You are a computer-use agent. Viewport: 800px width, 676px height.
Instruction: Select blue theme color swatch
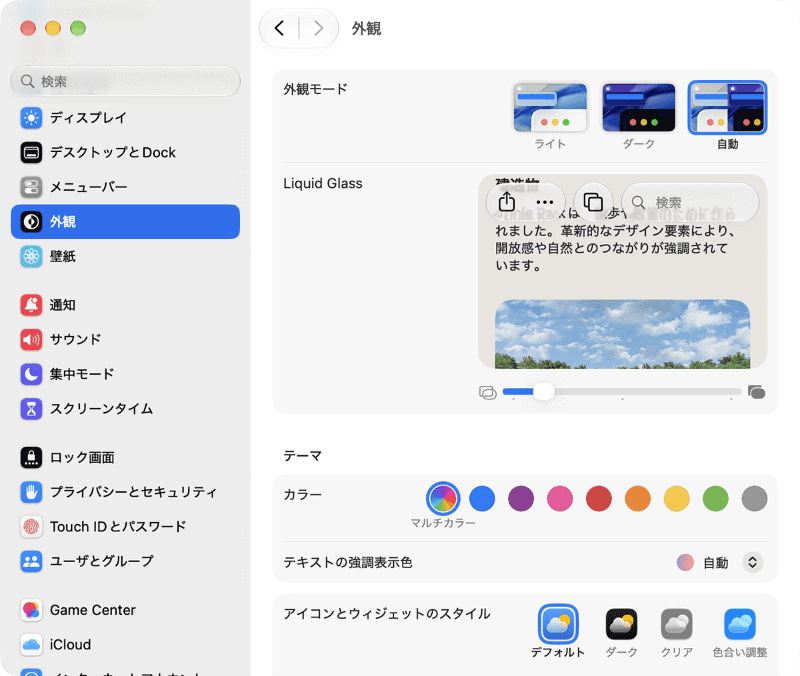[482, 498]
